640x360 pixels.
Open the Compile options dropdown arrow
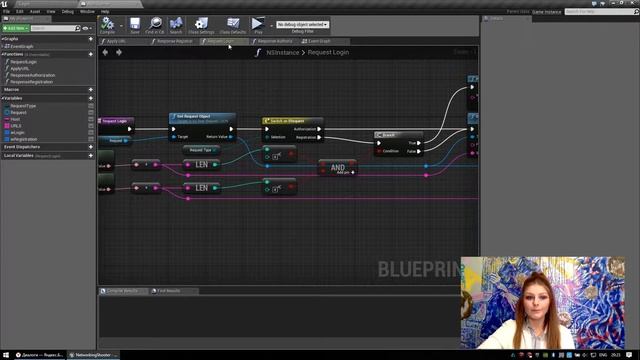point(121,26)
